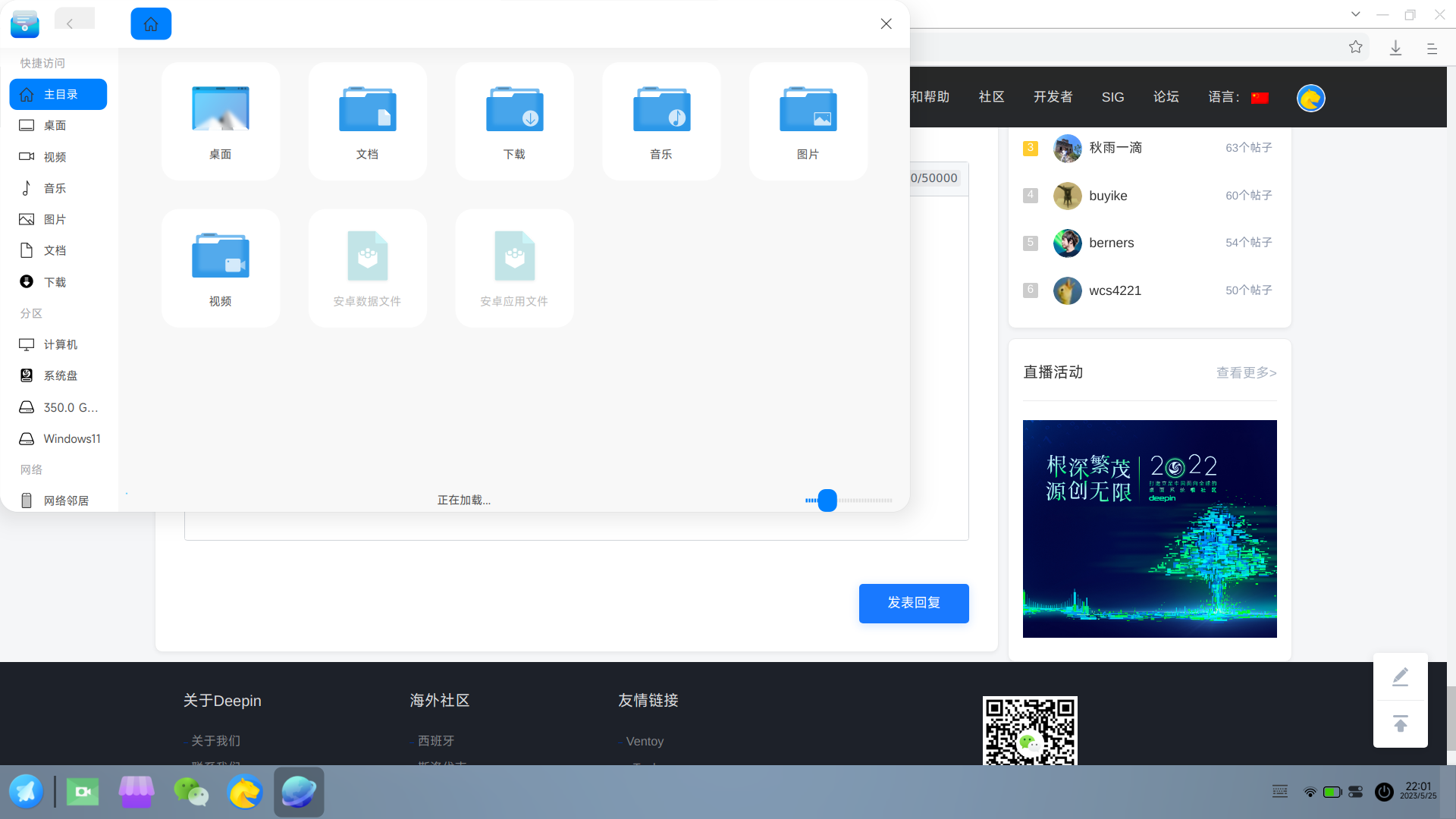Open the Ventoy link under 友情链接
The width and height of the screenshot is (1456, 819).
tap(645, 741)
